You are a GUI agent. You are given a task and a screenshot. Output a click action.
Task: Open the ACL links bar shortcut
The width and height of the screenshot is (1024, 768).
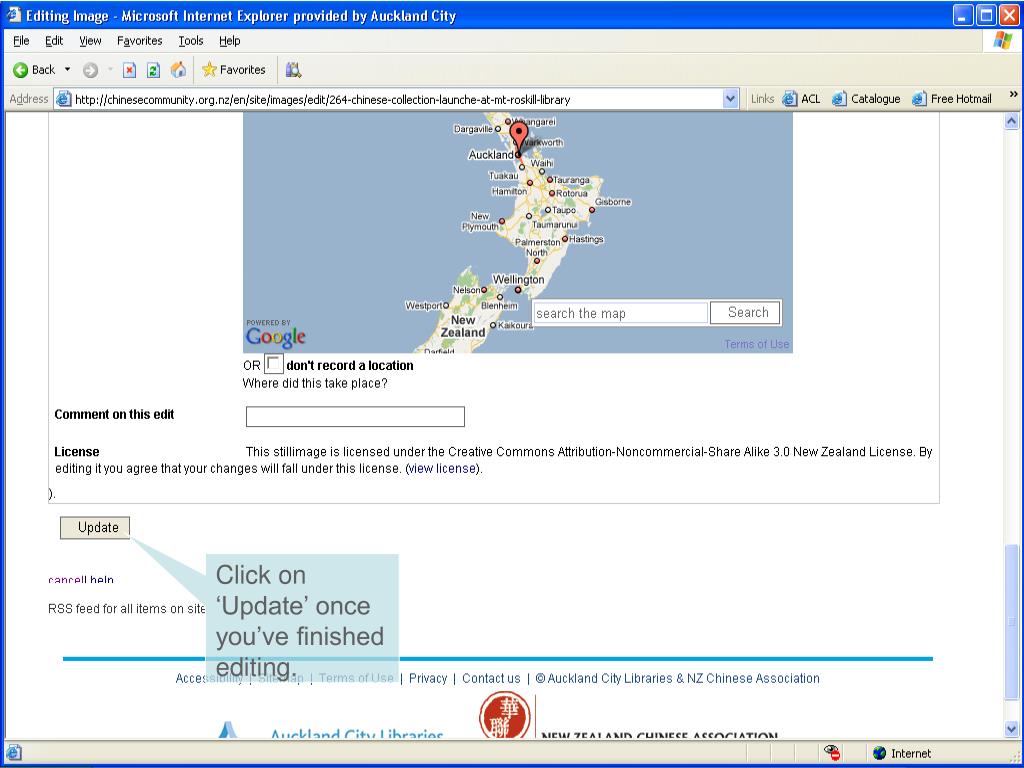pos(801,99)
